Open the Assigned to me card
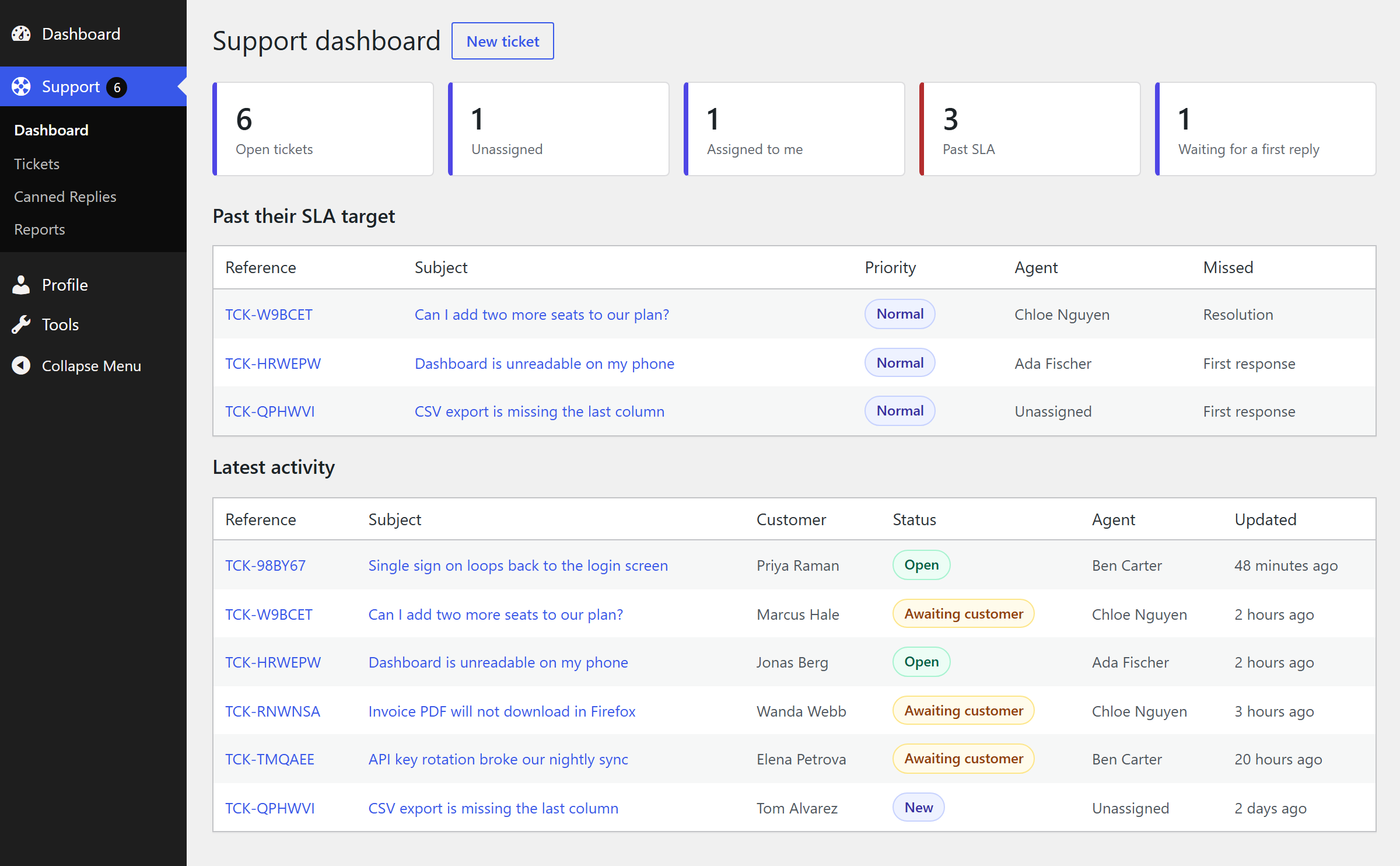The width and height of the screenshot is (1400, 866). click(x=794, y=129)
